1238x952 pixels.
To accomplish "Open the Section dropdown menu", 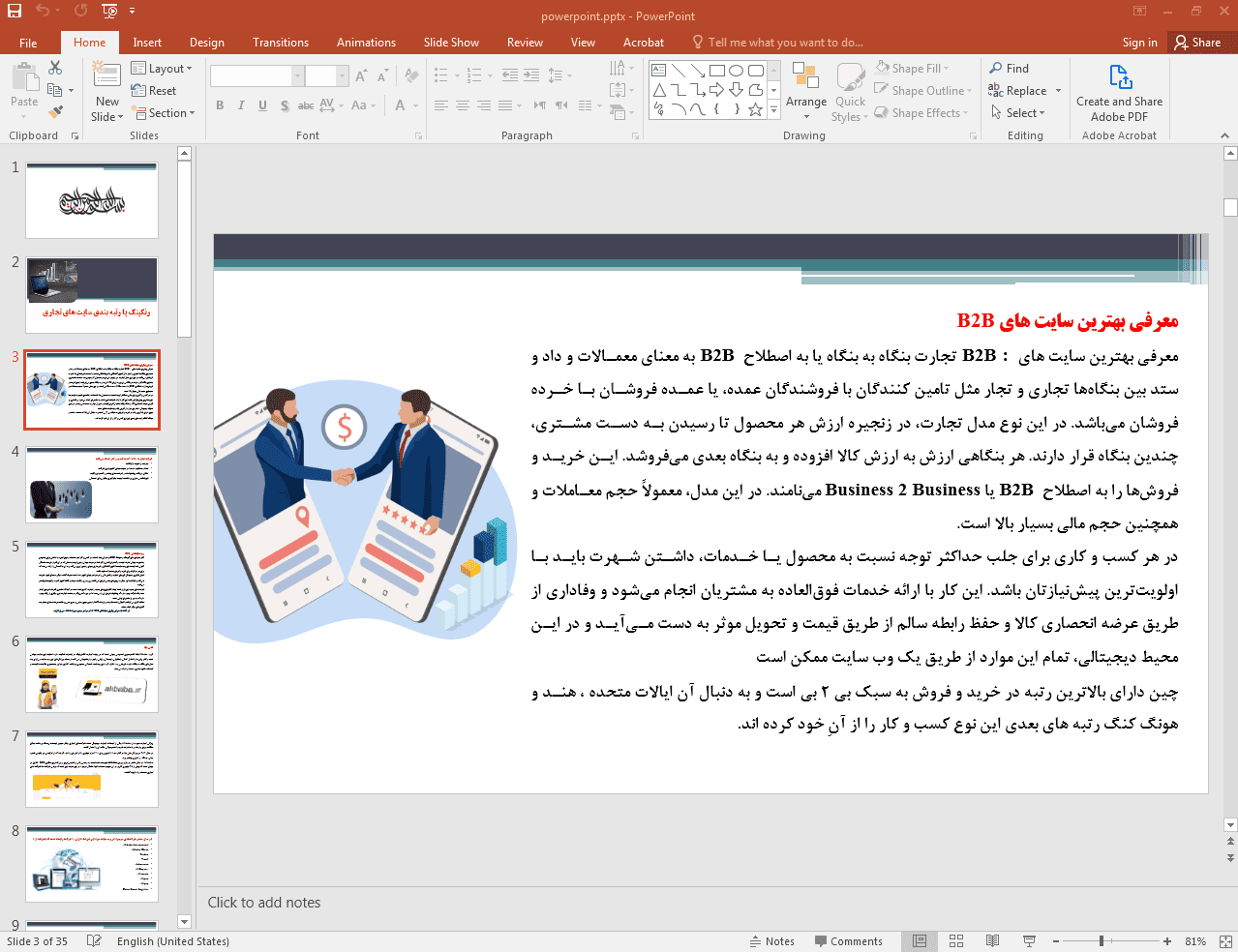I will [164, 113].
